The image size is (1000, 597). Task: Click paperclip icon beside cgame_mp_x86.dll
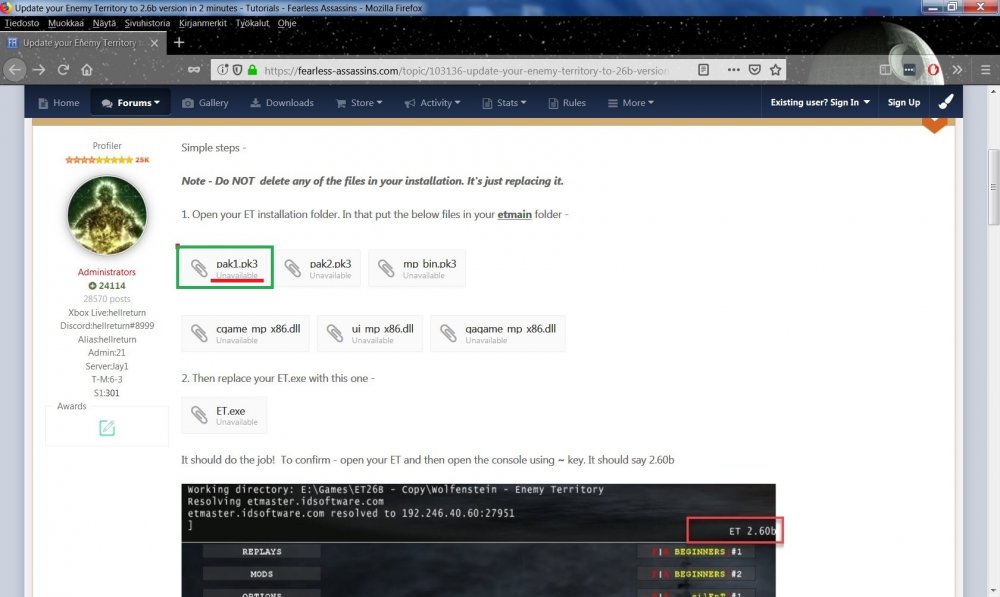click(x=199, y=333)
